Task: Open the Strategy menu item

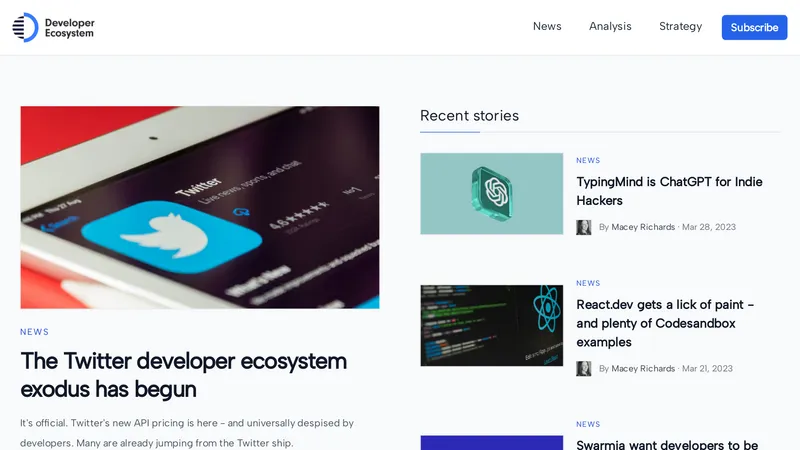Action: tap(680, 27)
